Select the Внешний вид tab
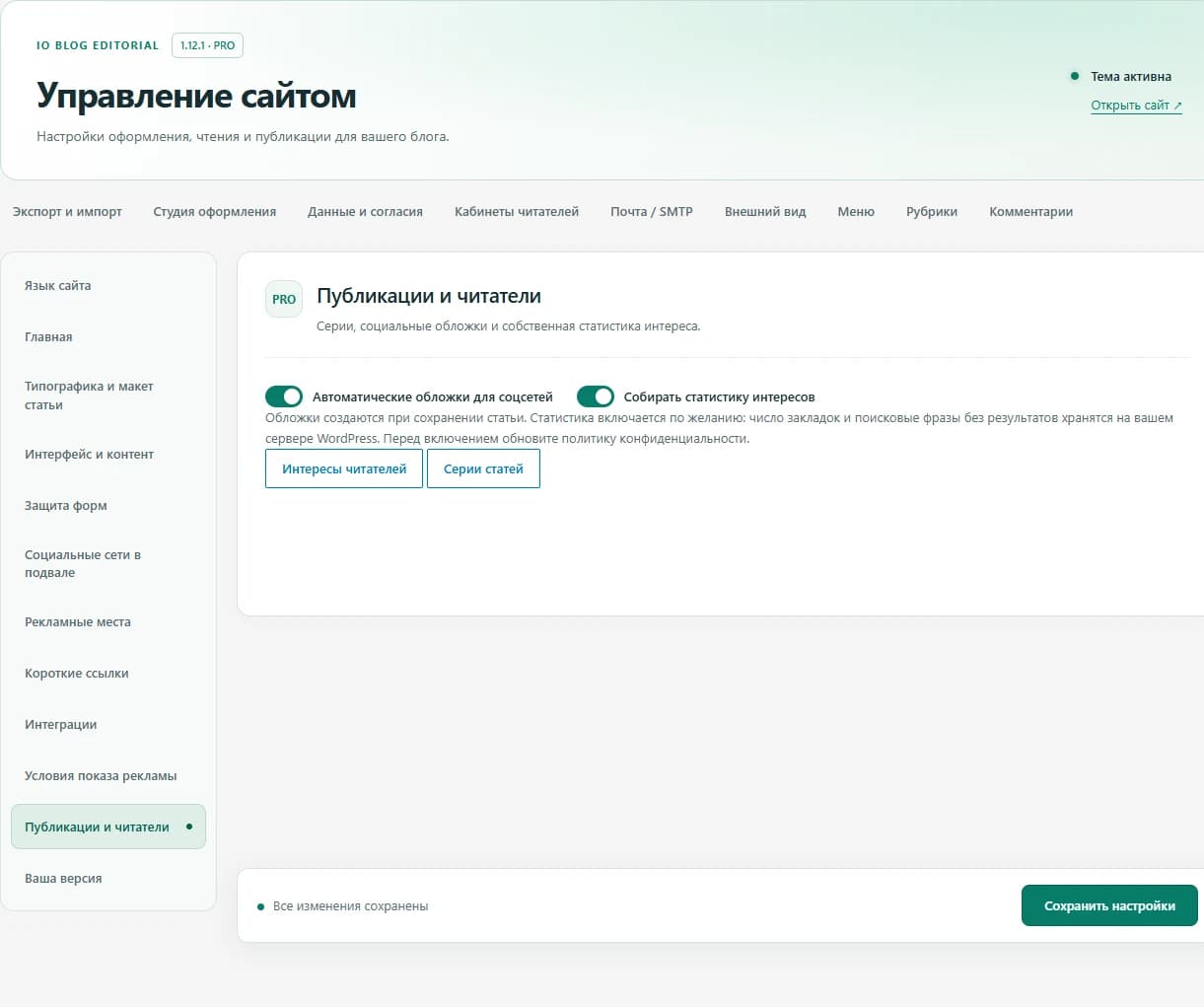The height and width of the screenshot is (1007, 1204). 765,211
